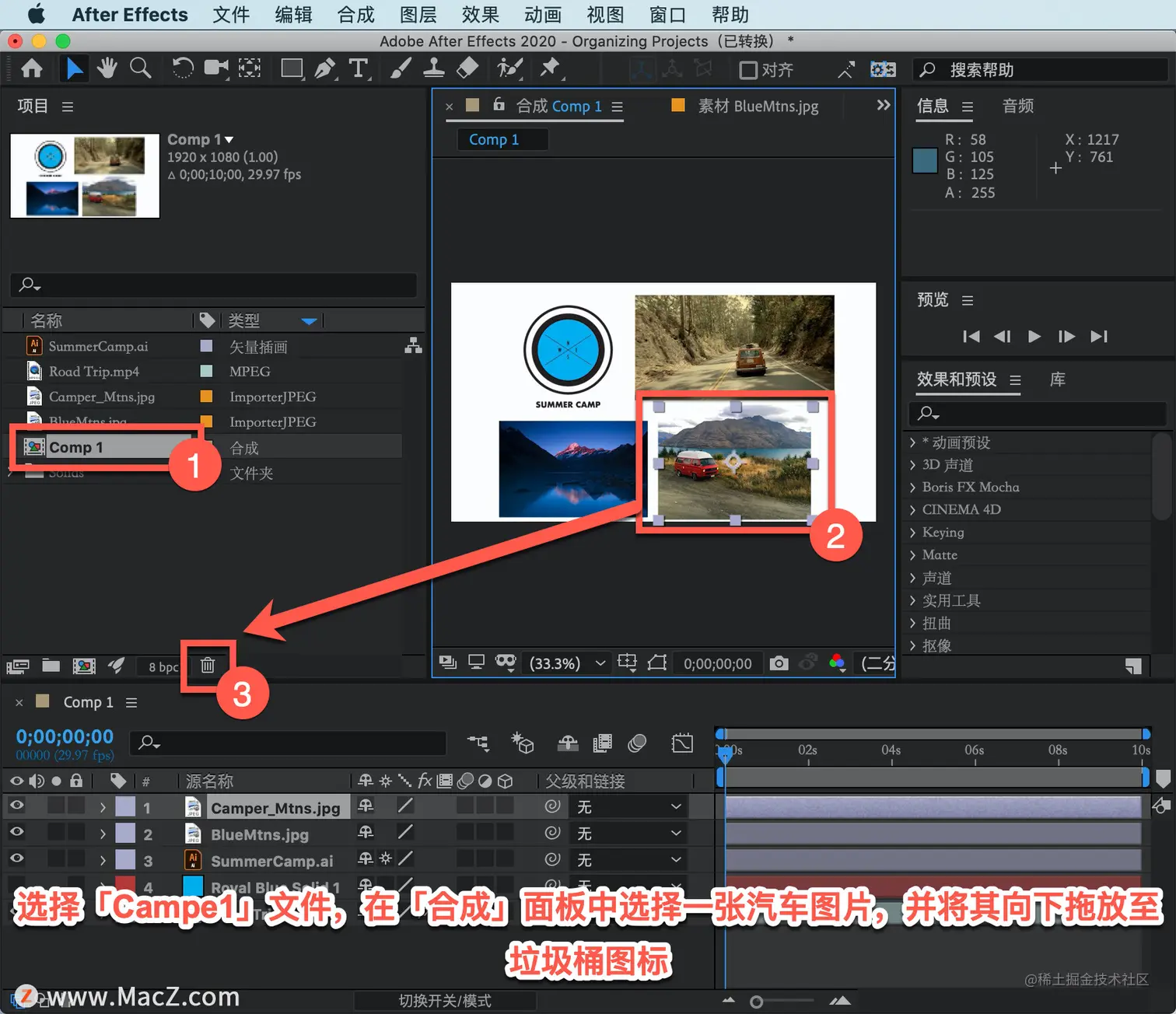Click the info panel color swatch
The image size is (1176, 1014).
(925, 161)
